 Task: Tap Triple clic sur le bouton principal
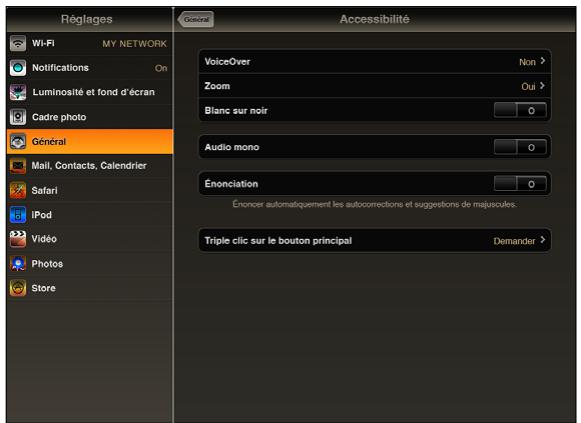(278, 241)
